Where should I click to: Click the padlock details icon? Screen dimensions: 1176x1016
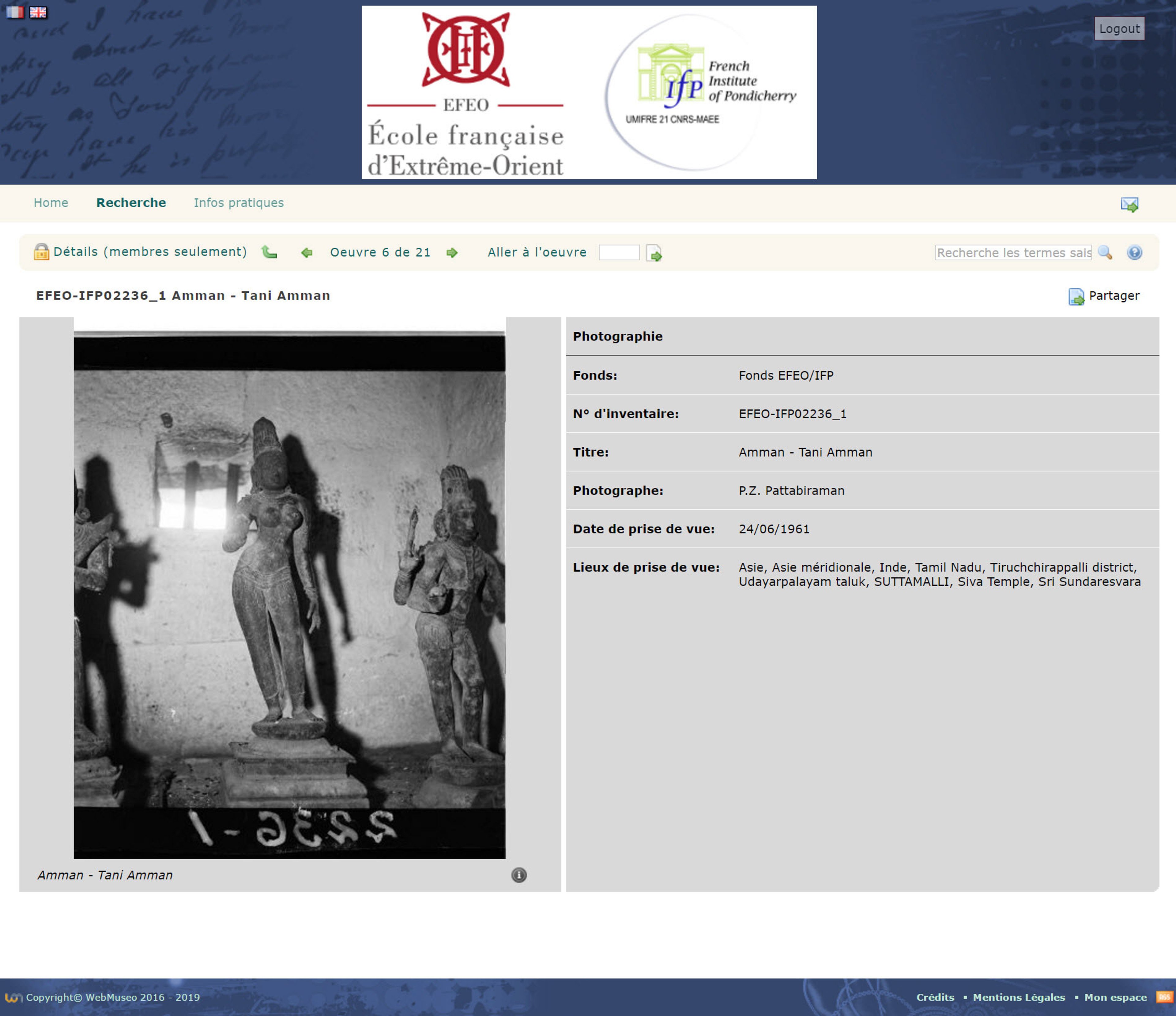41,251
